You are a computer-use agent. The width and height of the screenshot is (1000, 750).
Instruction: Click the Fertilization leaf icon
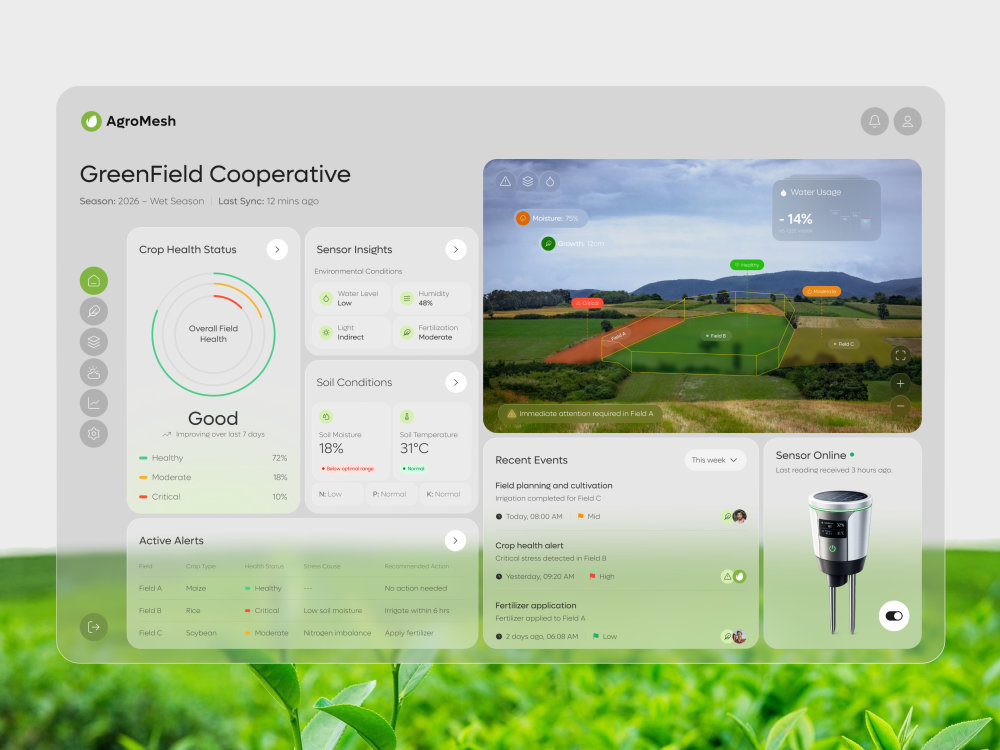pos(407,332)
